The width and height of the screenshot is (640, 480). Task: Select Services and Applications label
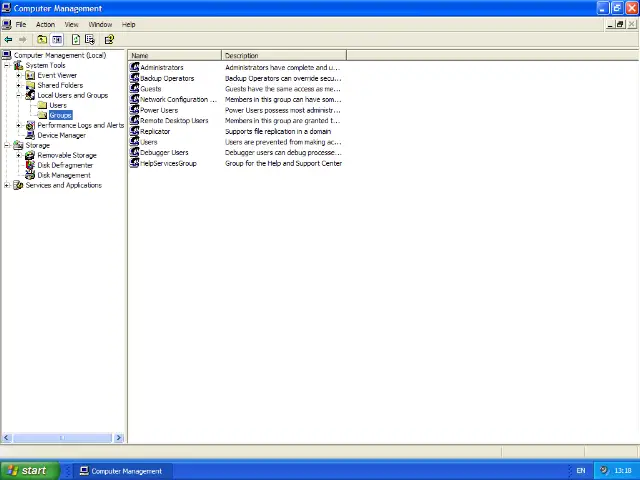(64, 185)
